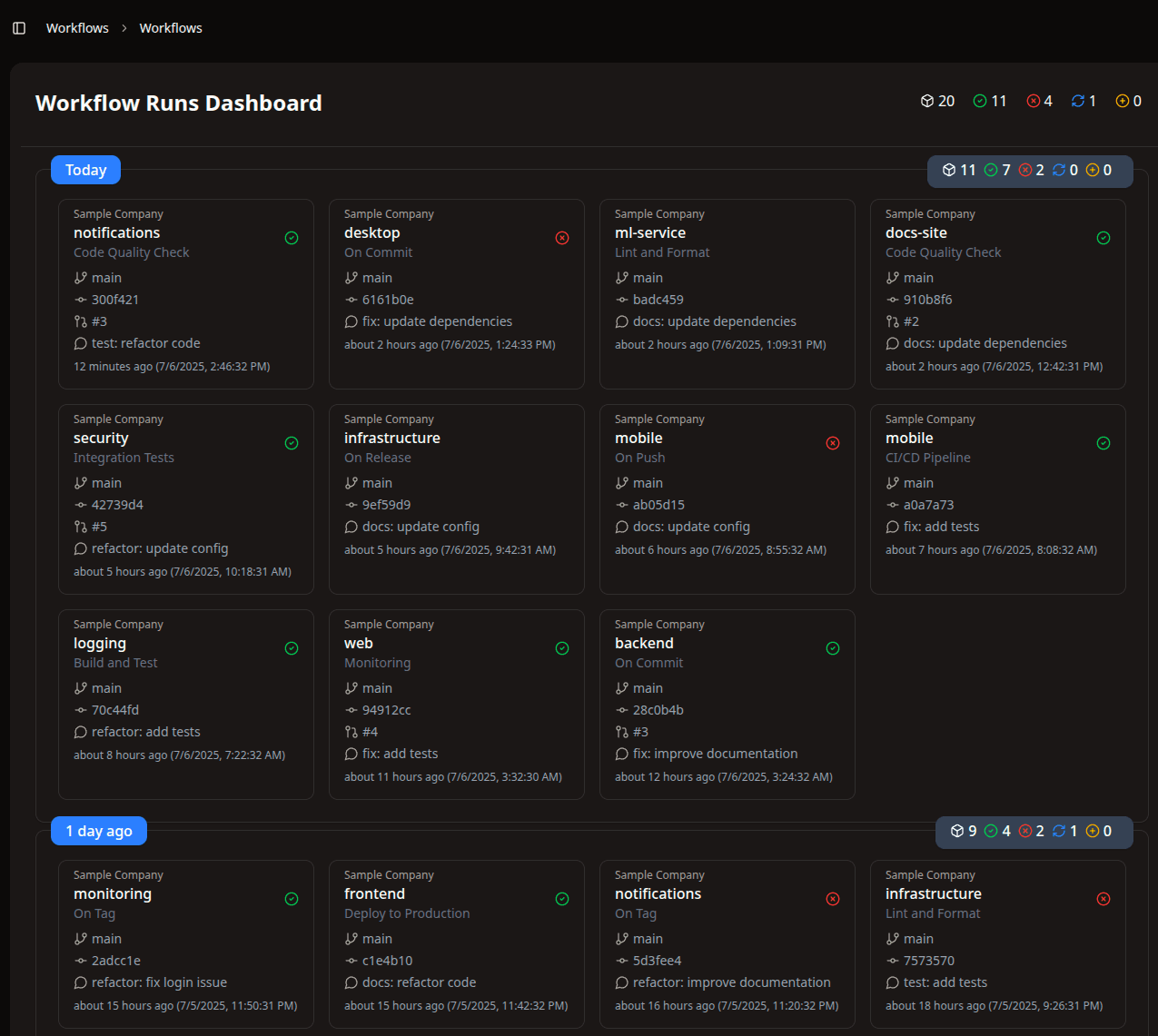
Task: Click pull request icon next to #5
Action: [81, 527]
